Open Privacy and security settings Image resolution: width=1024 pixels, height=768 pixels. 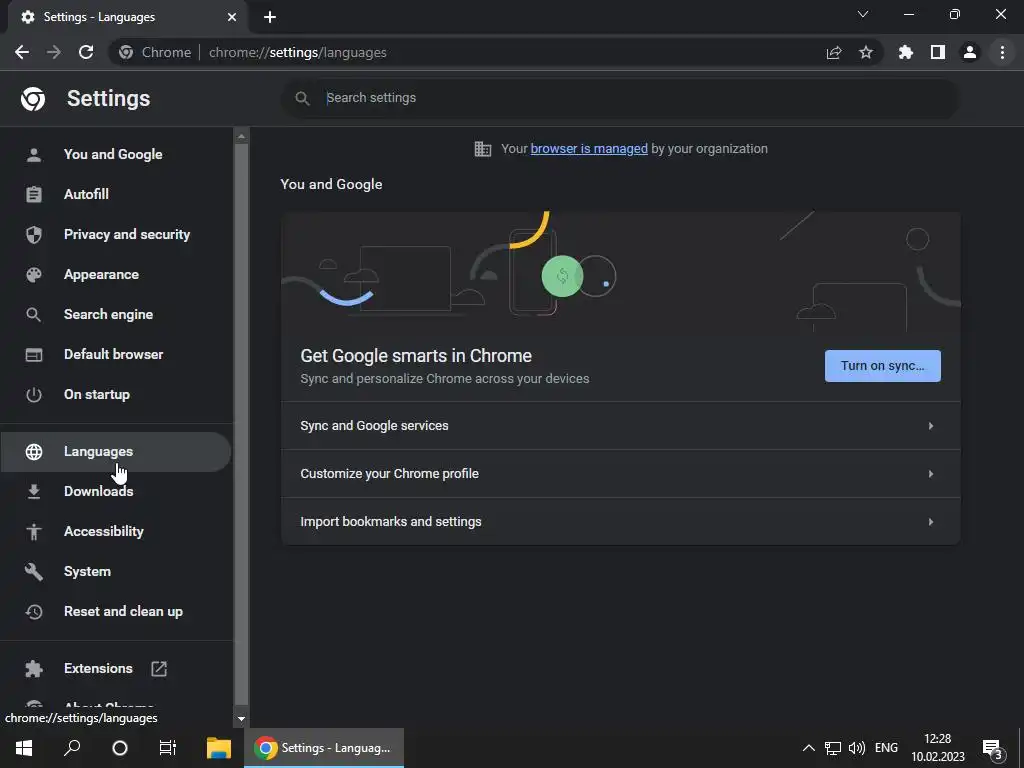pyautogui.click(x=115, y=234)
